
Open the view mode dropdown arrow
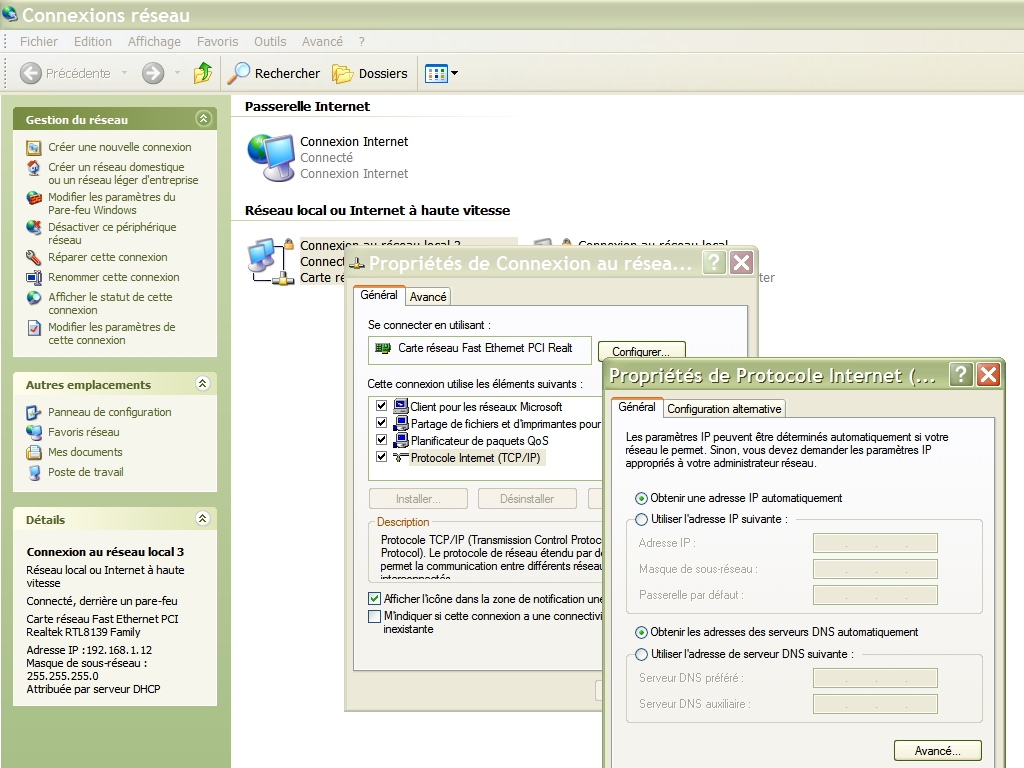[455, 73]
